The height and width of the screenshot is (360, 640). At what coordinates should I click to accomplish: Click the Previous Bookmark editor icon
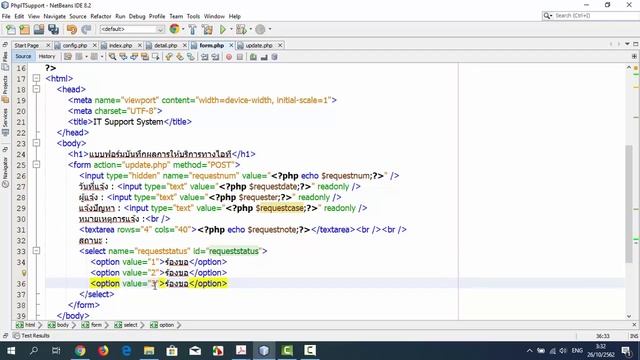[169, 57]
